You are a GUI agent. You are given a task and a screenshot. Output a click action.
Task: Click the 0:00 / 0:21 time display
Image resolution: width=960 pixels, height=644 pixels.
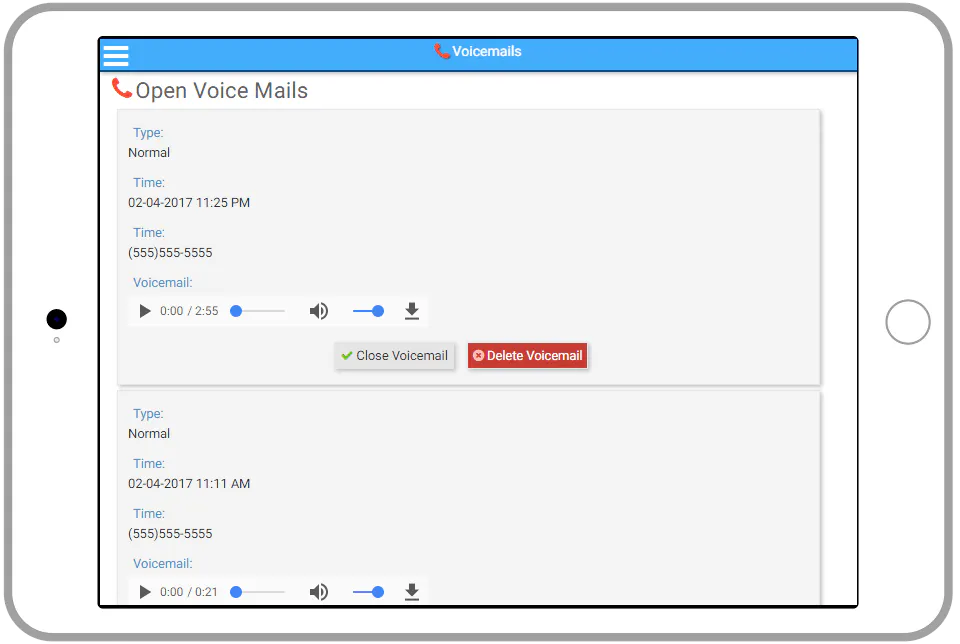point(189,592)
